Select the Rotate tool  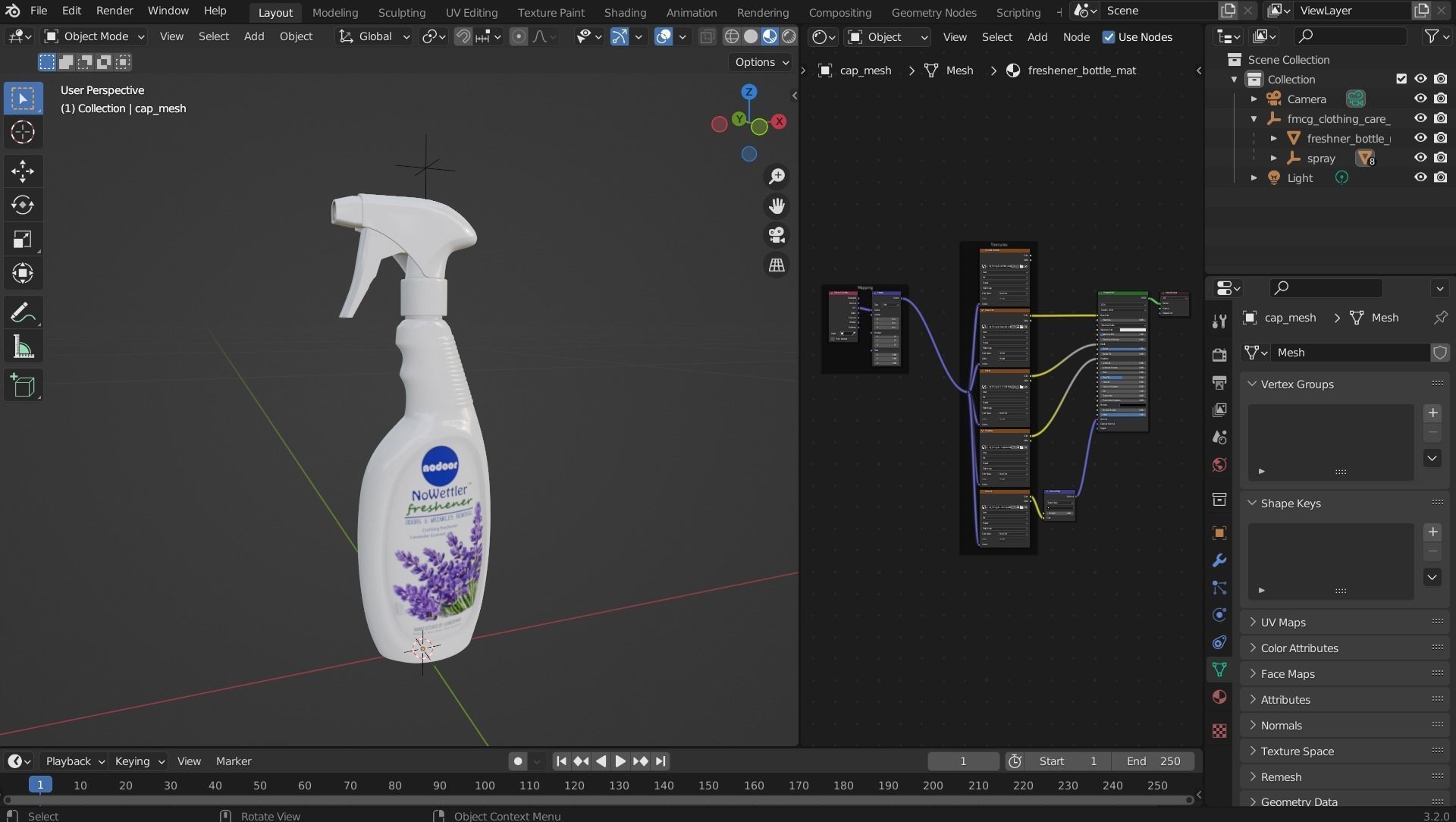pyautogui.click(x=23, y=206)
